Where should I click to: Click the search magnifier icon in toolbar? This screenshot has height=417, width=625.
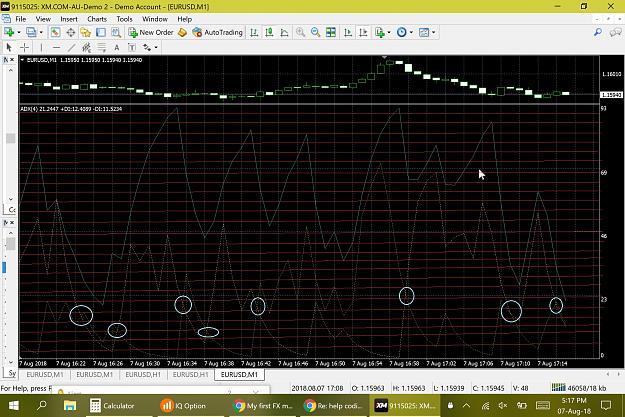(597, 32)
